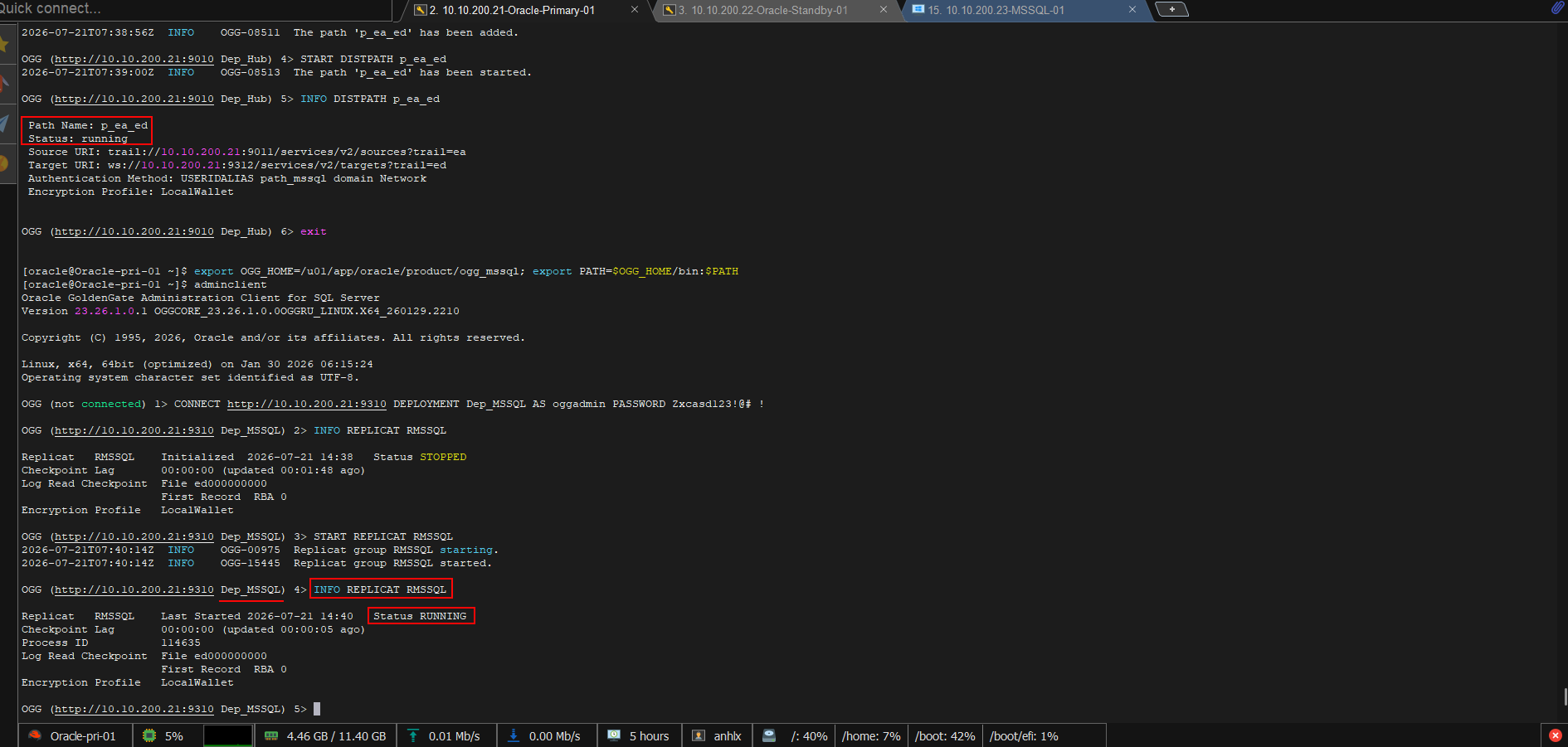Close the MSSQL-01 tab
This screenshot has width=1568, height=747.
[x=1132, y=10]
